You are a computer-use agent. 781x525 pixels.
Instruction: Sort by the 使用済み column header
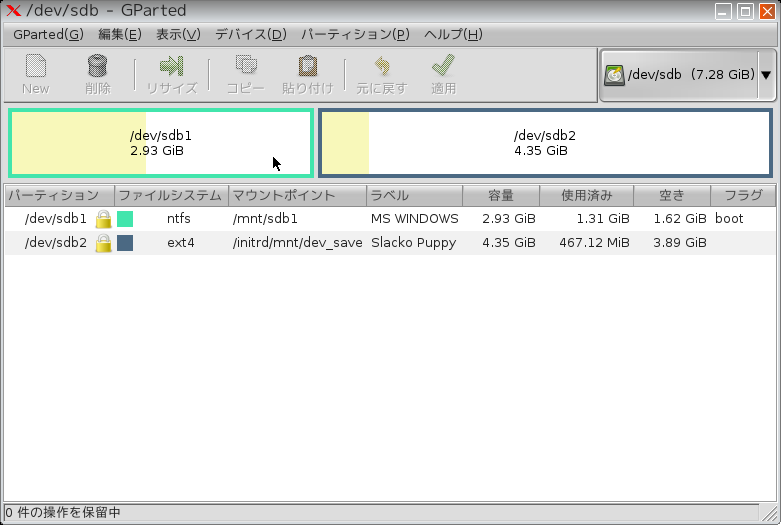pos(587,195)
